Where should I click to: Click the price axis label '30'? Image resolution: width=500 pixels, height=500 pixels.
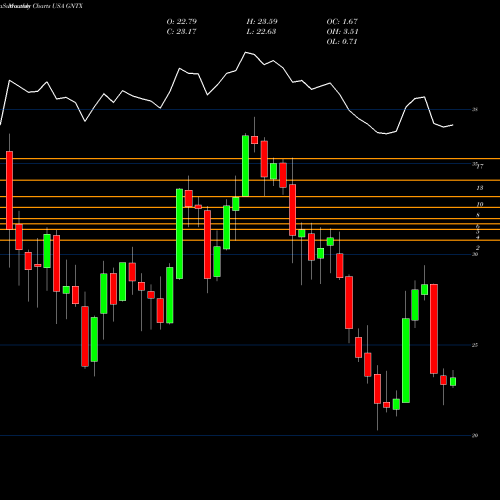(475, 254)
